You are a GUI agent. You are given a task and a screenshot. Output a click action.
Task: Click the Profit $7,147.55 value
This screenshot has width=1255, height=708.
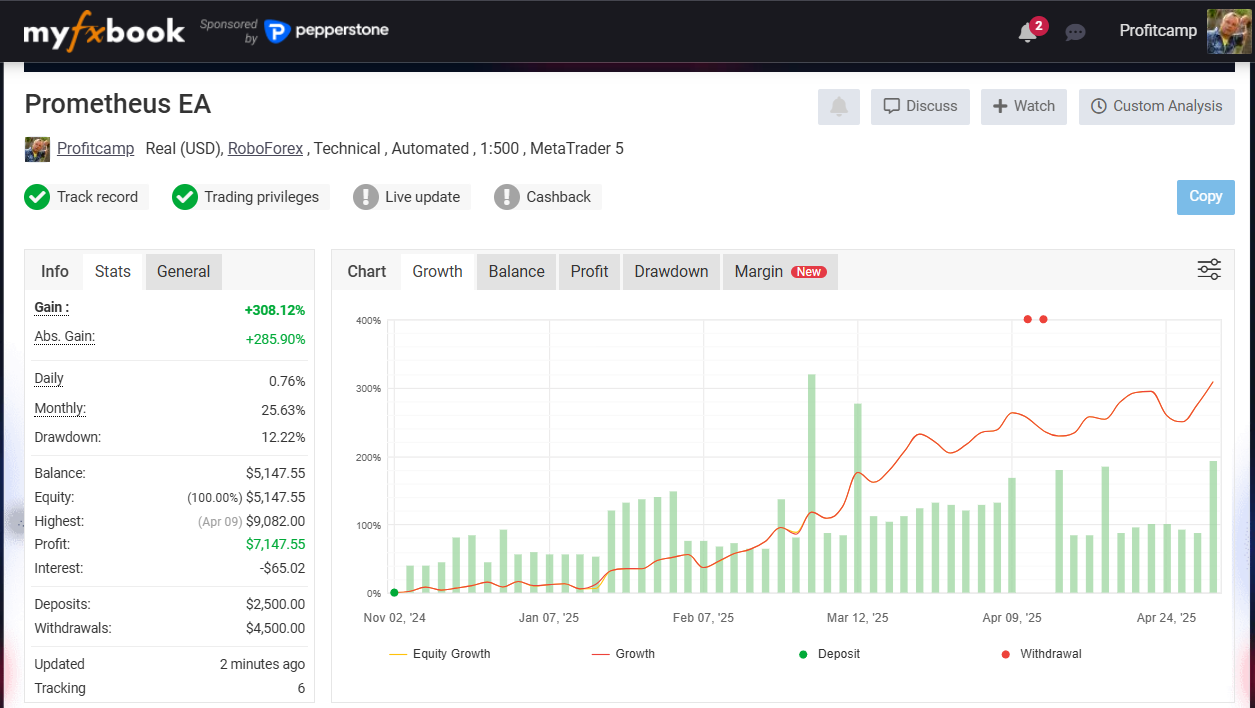coord(276,545)
